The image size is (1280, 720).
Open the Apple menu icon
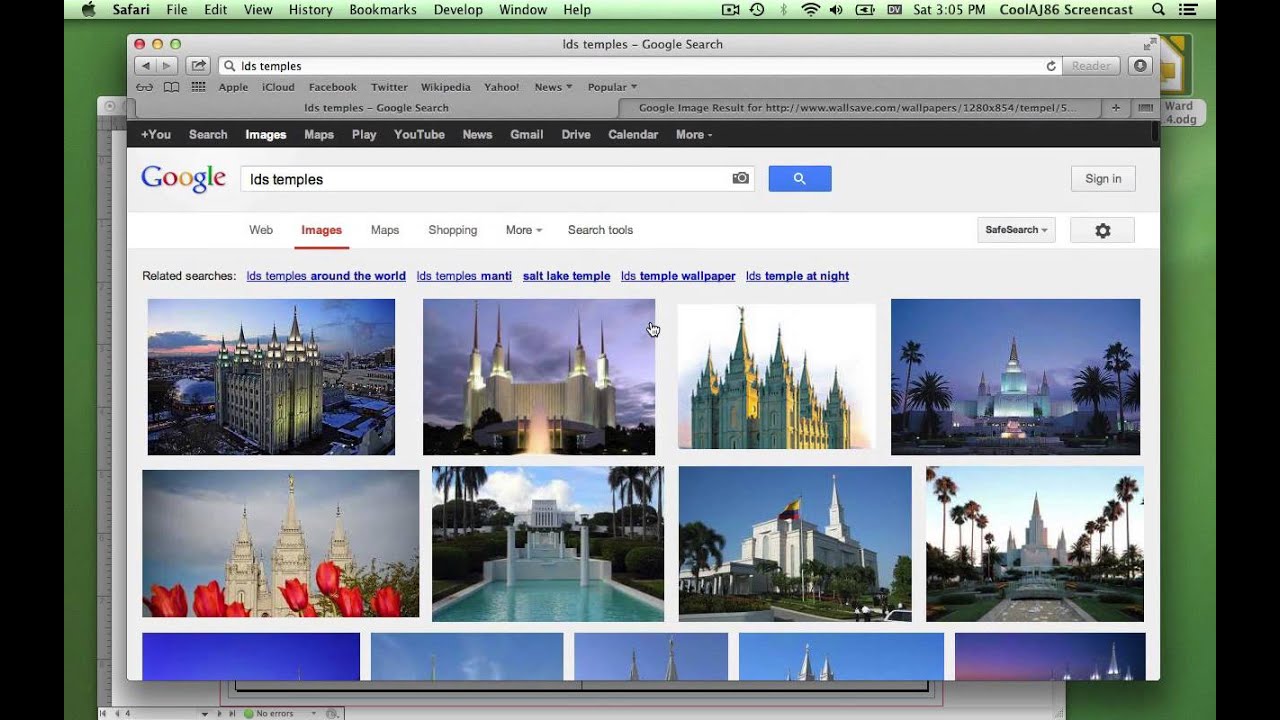(x=88, y=9)
